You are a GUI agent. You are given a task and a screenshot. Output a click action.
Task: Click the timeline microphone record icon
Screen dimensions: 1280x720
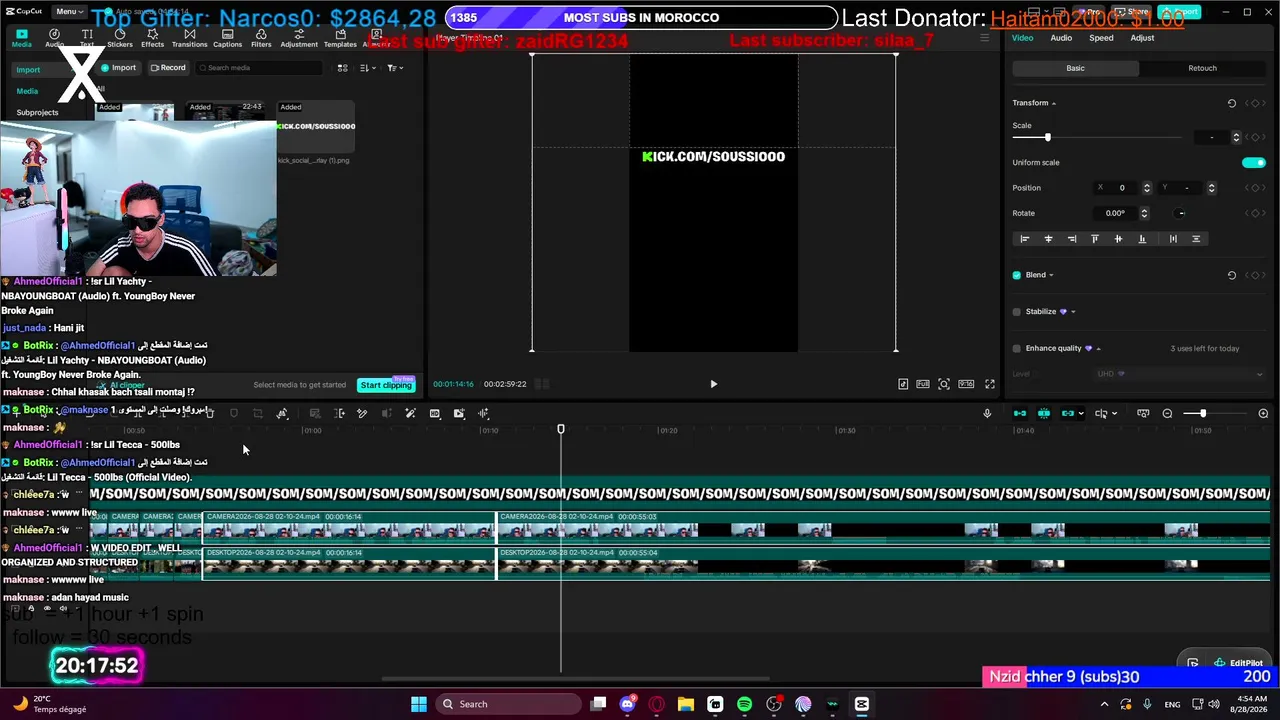click(x=987, y=413)
